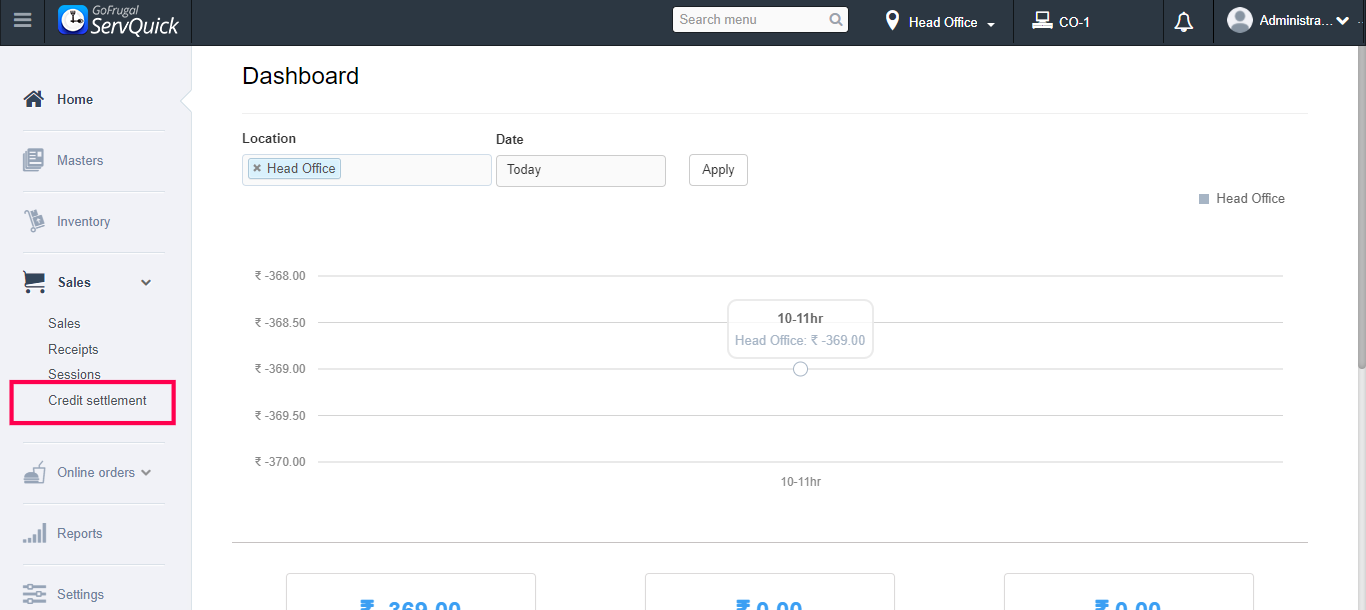Screen dimensions: 1366x610
Task: Remove the Head Office location tag
Action: (x=257, y=169)
